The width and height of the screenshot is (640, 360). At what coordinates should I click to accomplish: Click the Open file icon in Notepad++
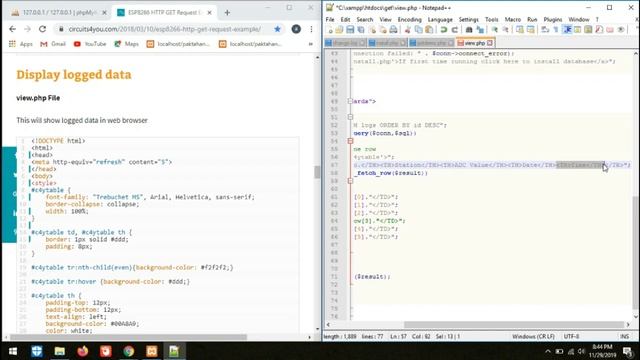(x=339, y=29)
